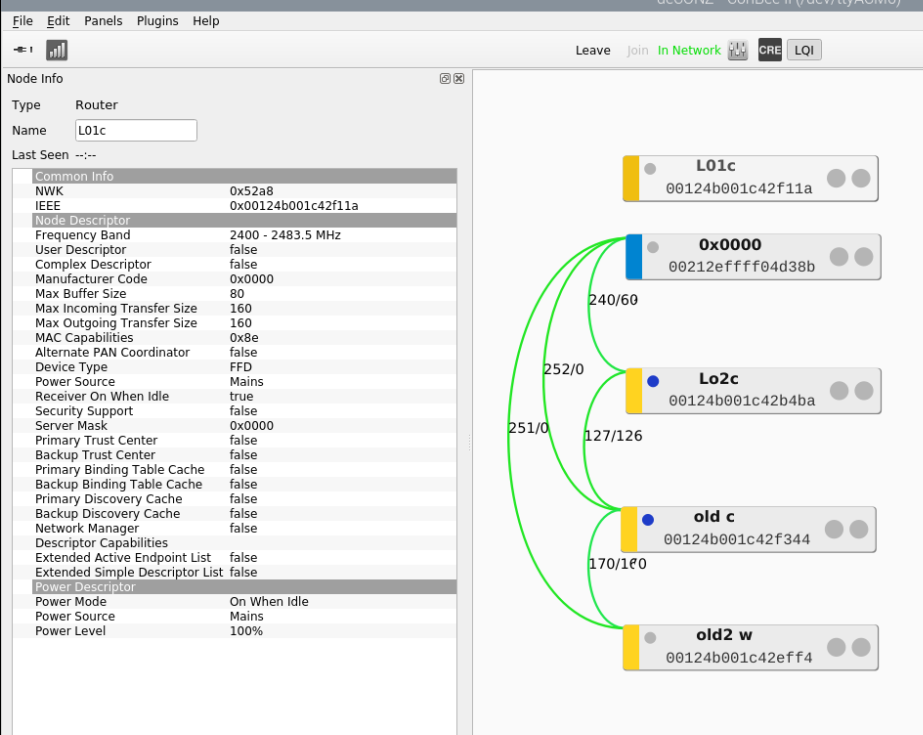Click the 00124b001c42eff4 address text
The width and height of the screenshot is (923, 735).
[739, 658]
